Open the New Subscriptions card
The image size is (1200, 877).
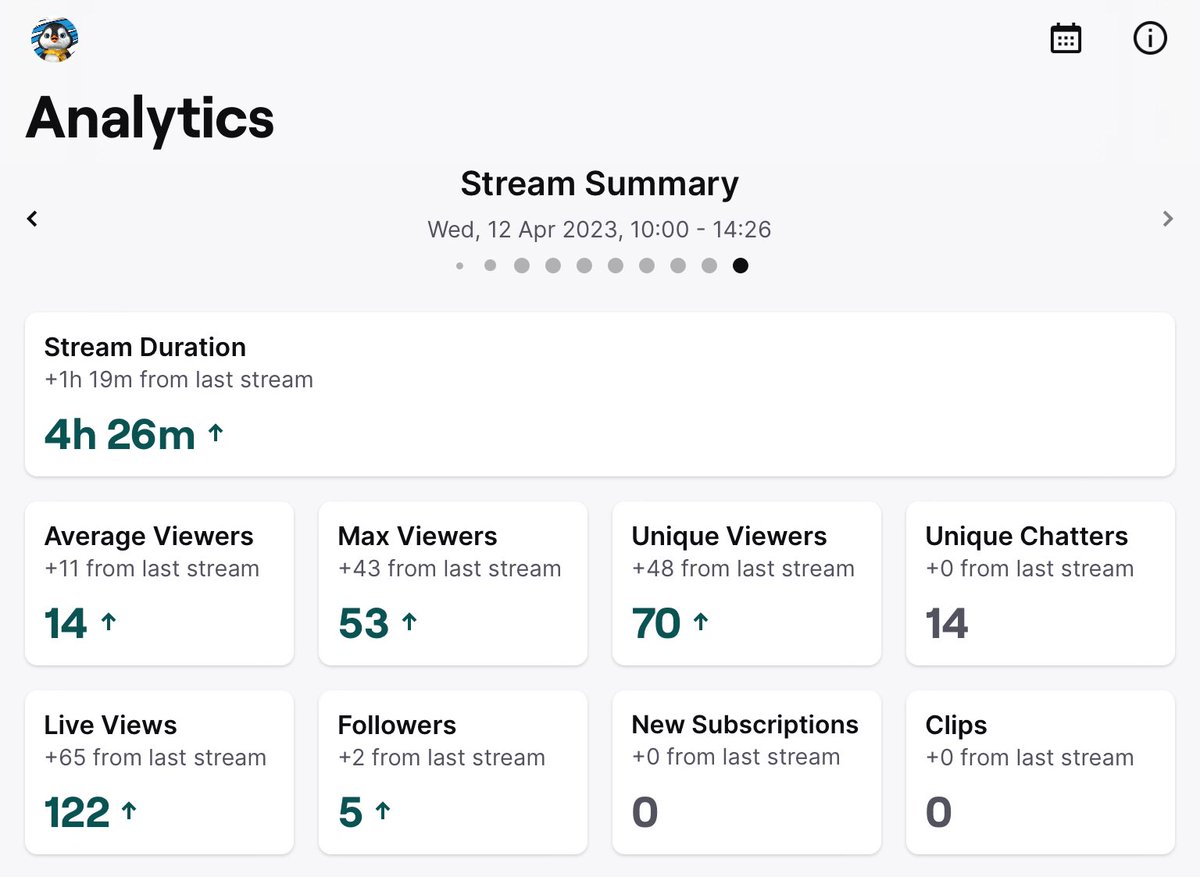pyautogui.click(x=747, y=772)
